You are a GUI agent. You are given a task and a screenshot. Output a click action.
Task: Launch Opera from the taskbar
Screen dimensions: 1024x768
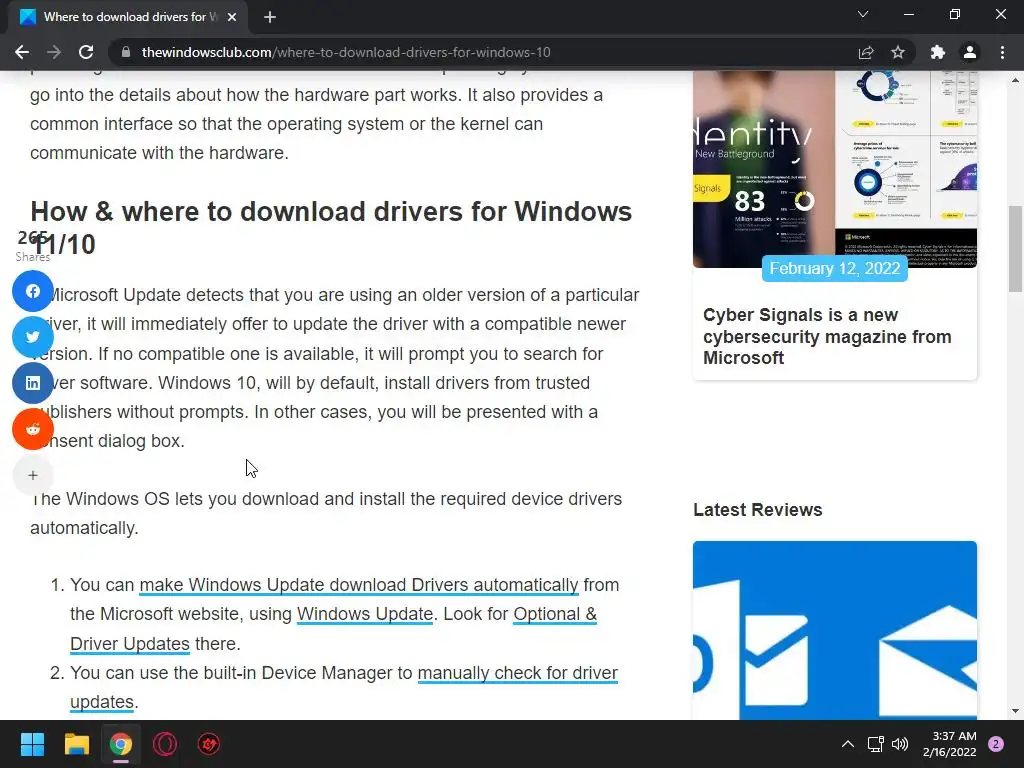point(165,744)
